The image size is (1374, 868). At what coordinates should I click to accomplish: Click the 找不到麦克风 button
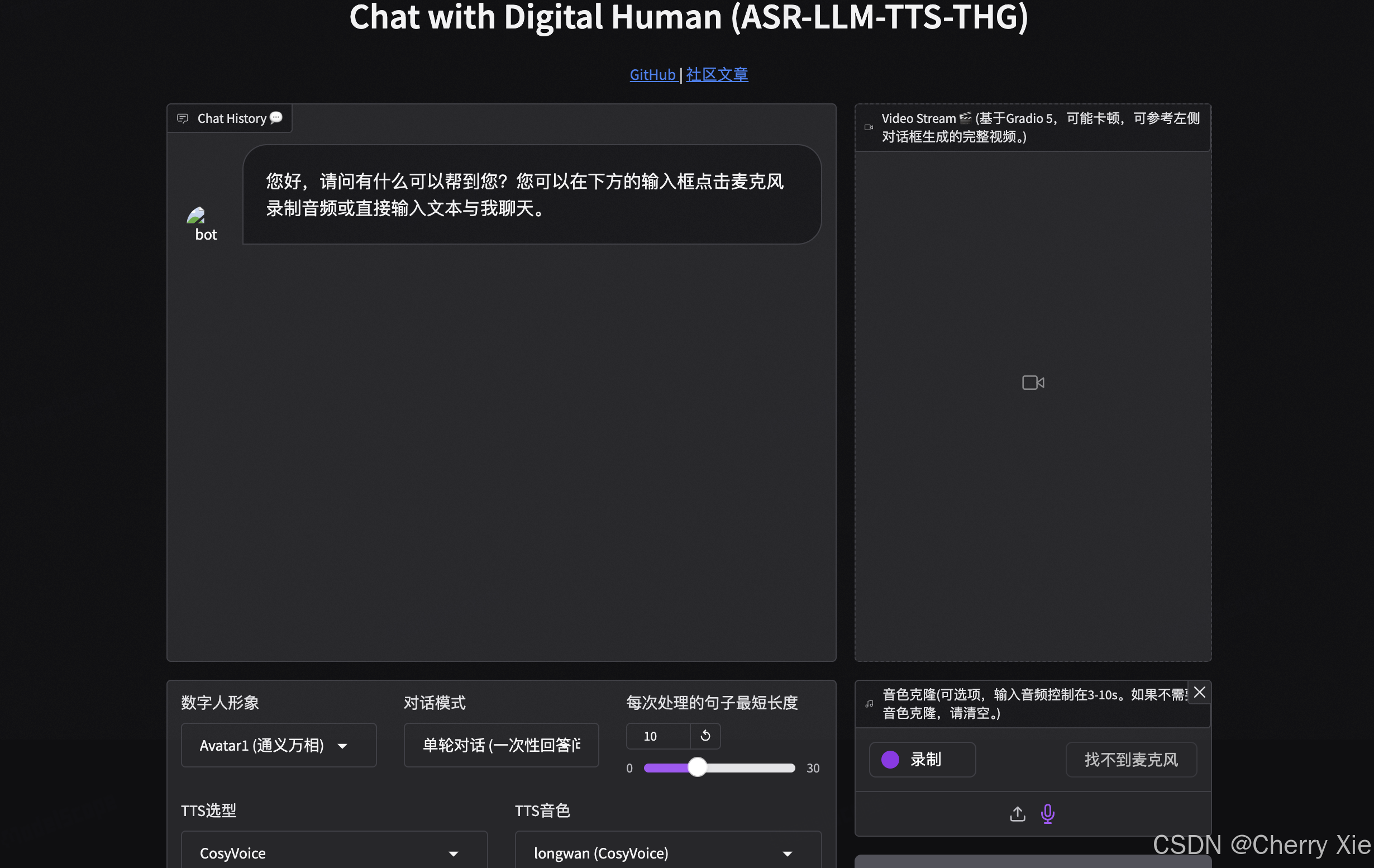(x=1130, y=759)
